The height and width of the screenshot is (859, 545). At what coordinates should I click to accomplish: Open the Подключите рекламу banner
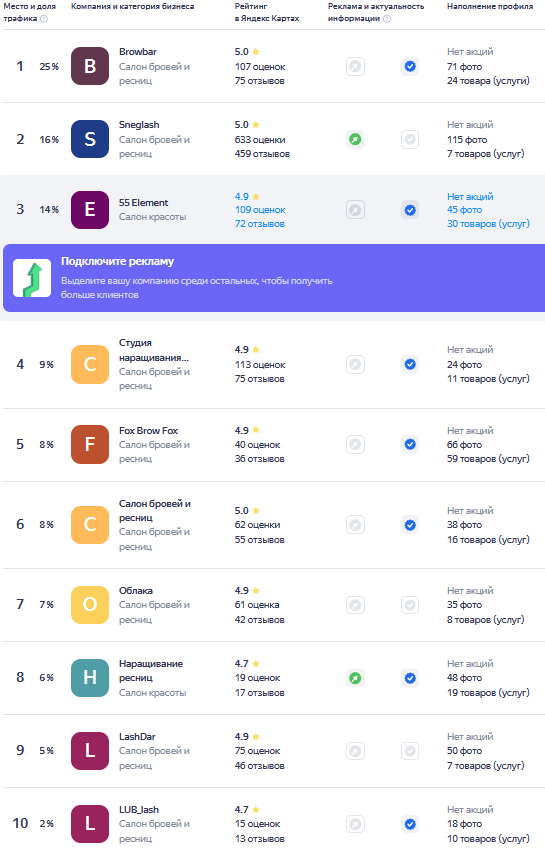click(x=274, y=278)
